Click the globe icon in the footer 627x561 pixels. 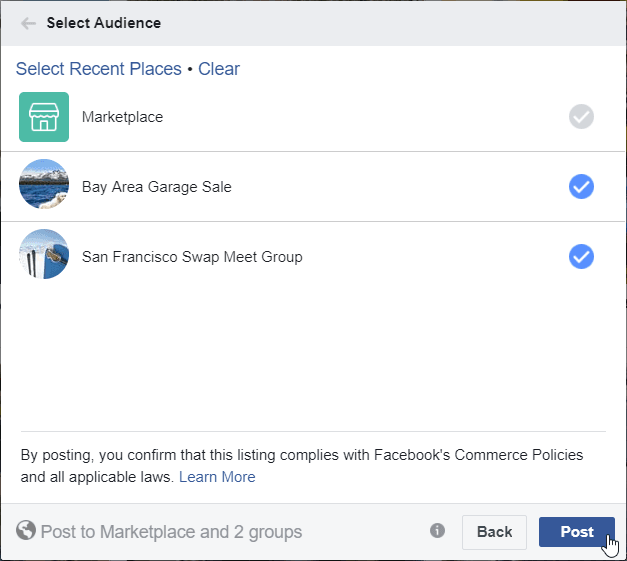coord(26,530)
